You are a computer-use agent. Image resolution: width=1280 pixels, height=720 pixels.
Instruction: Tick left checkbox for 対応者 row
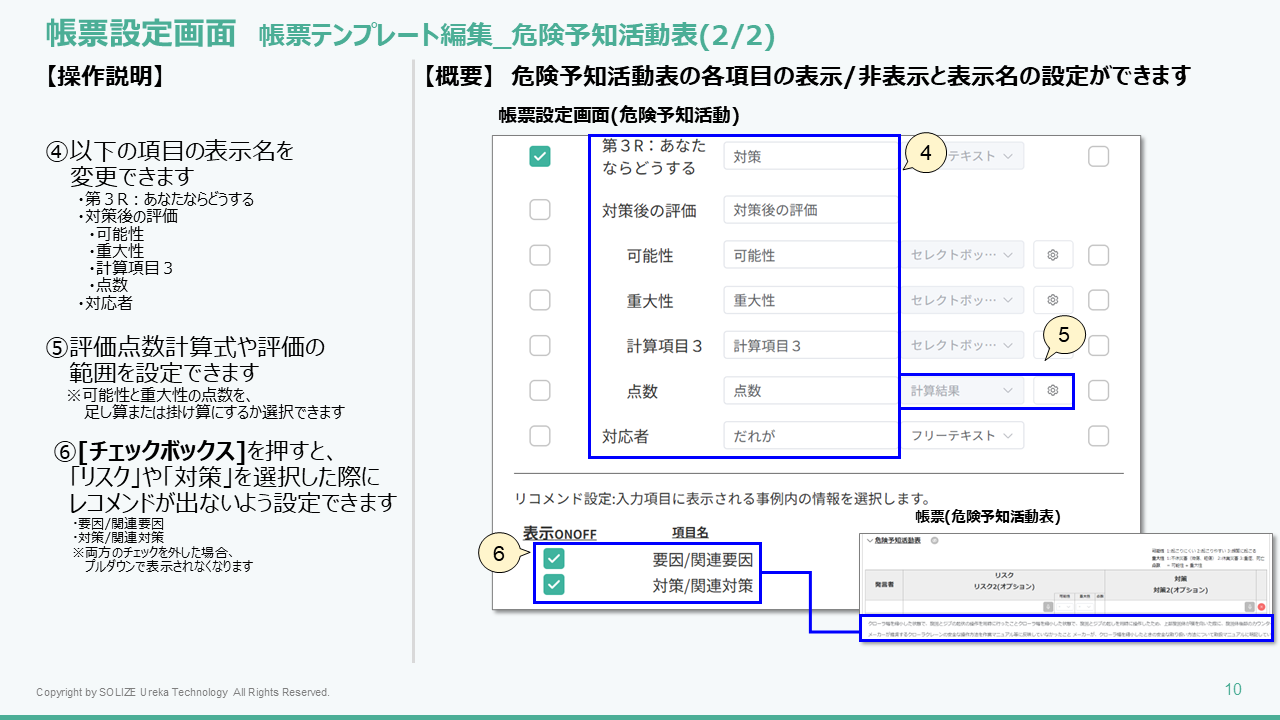(x=540, y=435)
